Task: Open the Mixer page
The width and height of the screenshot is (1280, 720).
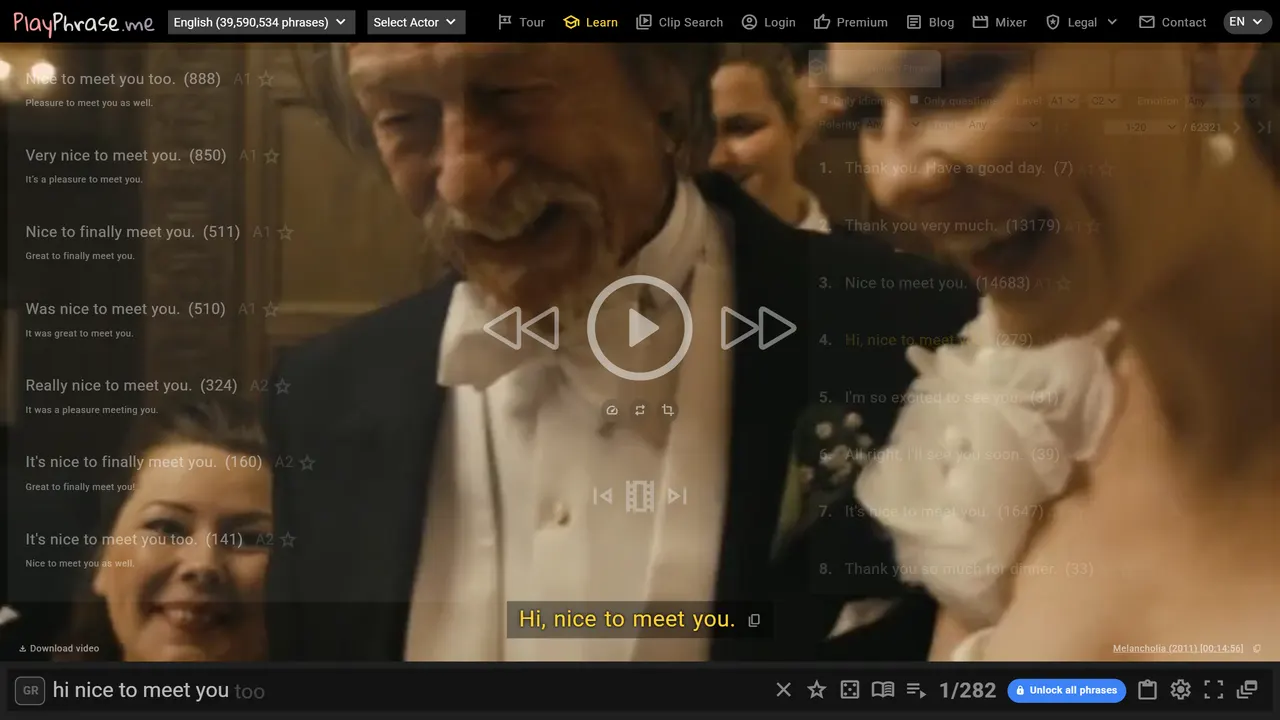Action: click(999, 22)
